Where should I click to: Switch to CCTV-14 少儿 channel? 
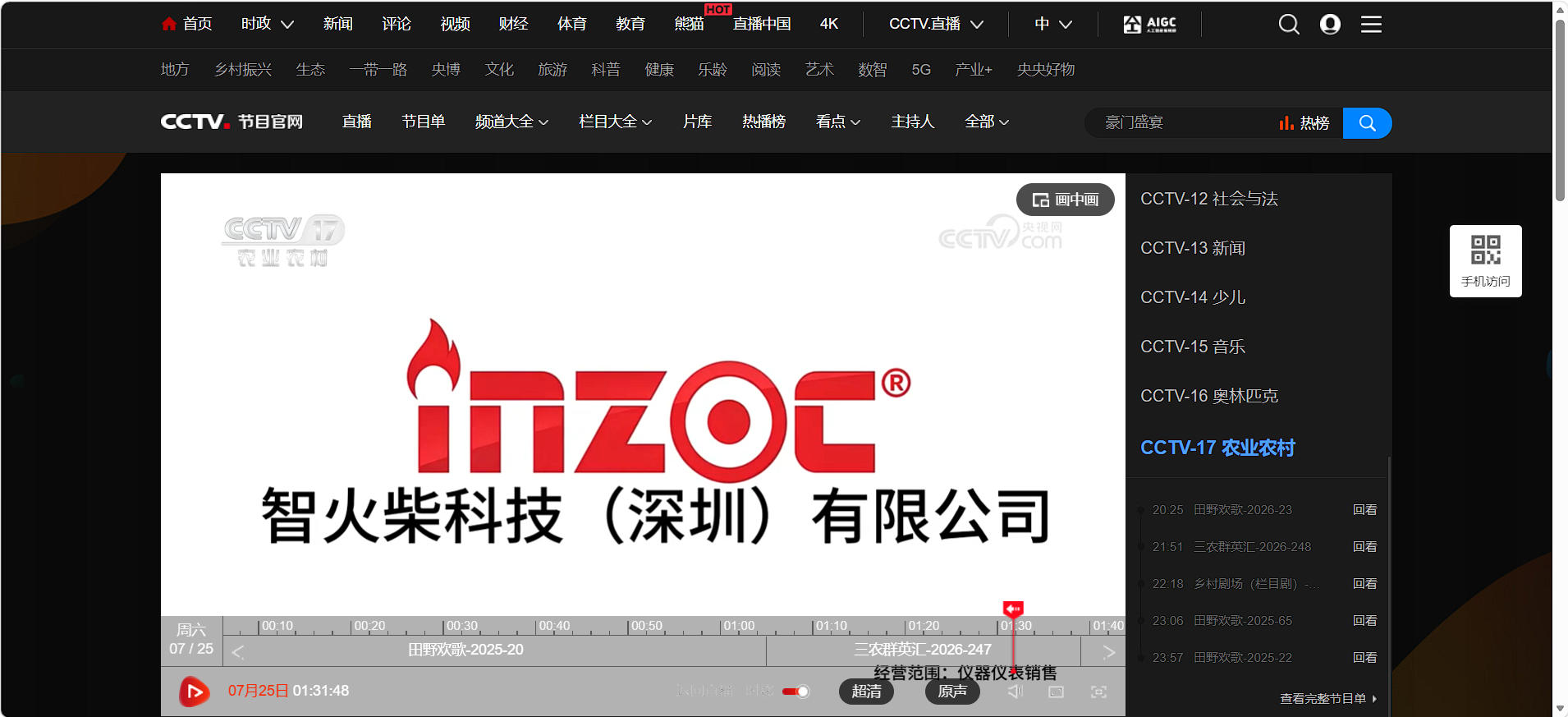click(1193, 297)
